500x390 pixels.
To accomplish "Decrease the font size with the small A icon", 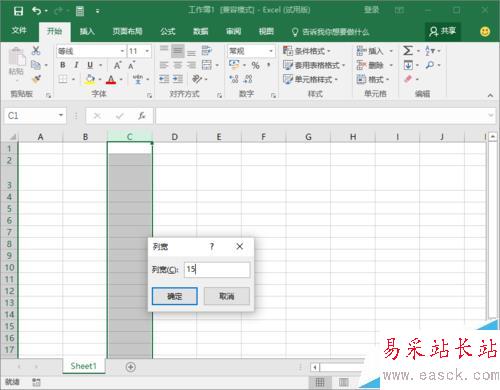I will pyautogui.click(x=132, y=65).
